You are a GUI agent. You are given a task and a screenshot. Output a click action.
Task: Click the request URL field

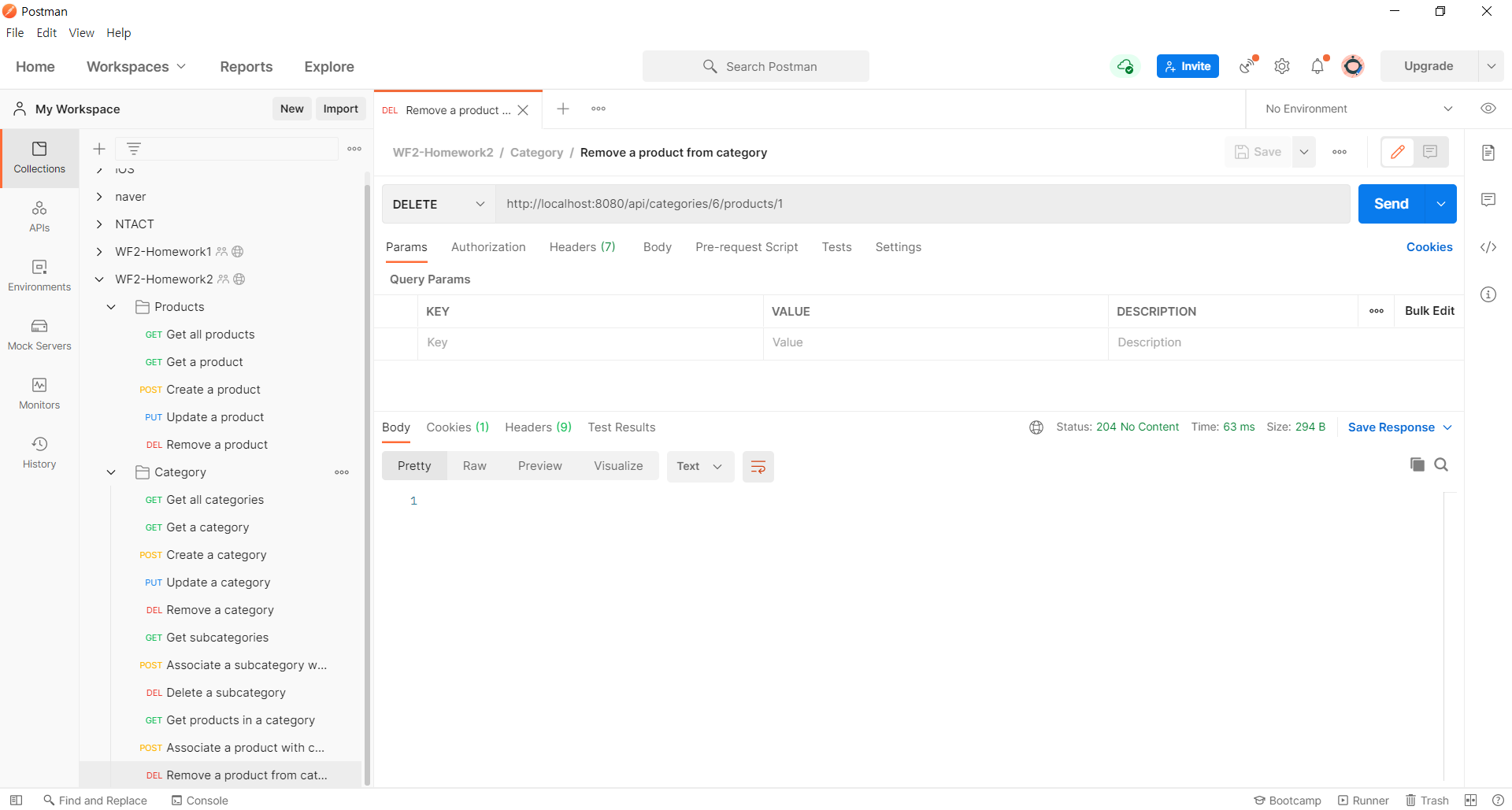[923, 204]
